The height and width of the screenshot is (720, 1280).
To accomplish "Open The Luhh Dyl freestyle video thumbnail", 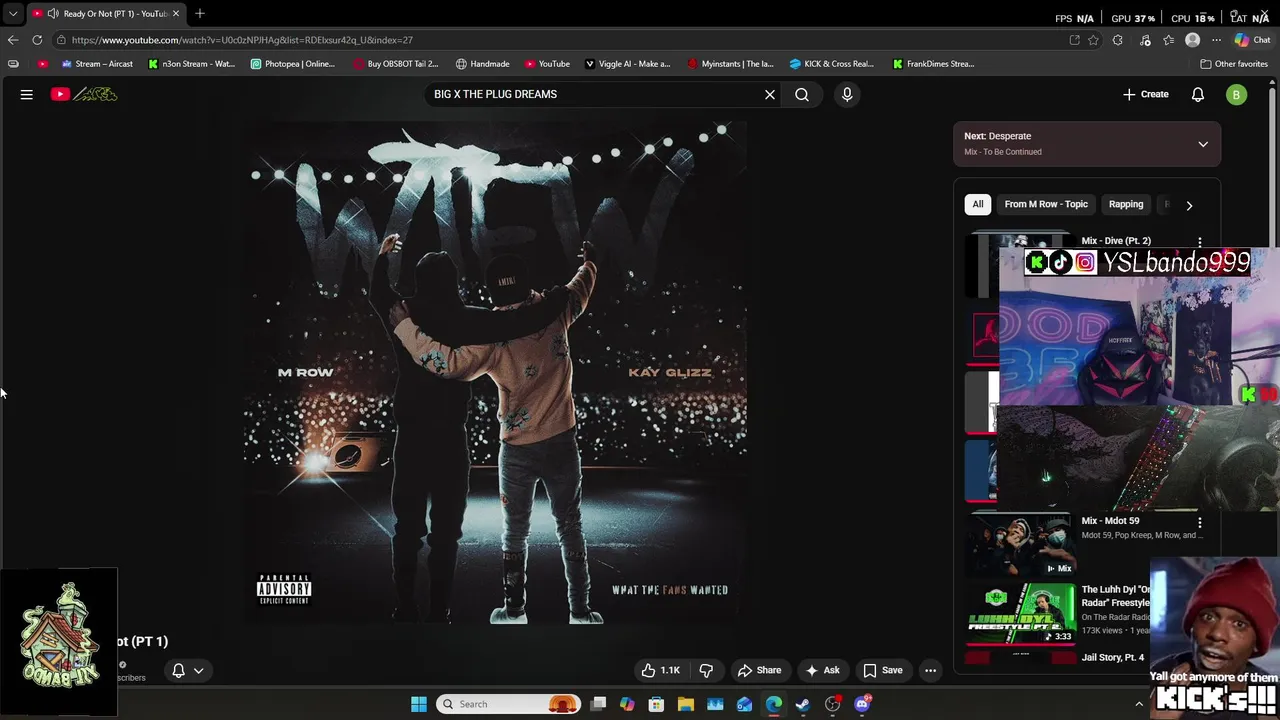I will (x=1020, y=613).
